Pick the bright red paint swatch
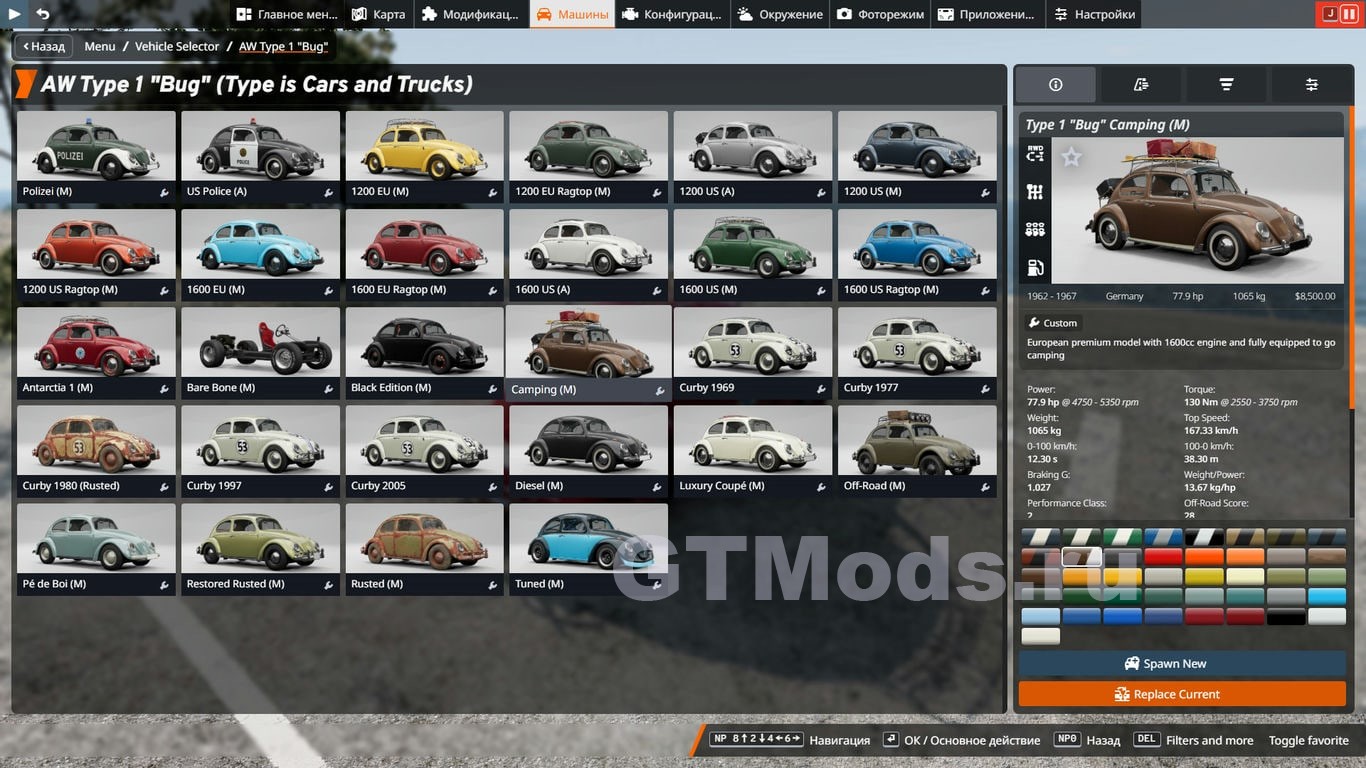The height and width of the screenshot is (768, 1366). pos(1163,557)
